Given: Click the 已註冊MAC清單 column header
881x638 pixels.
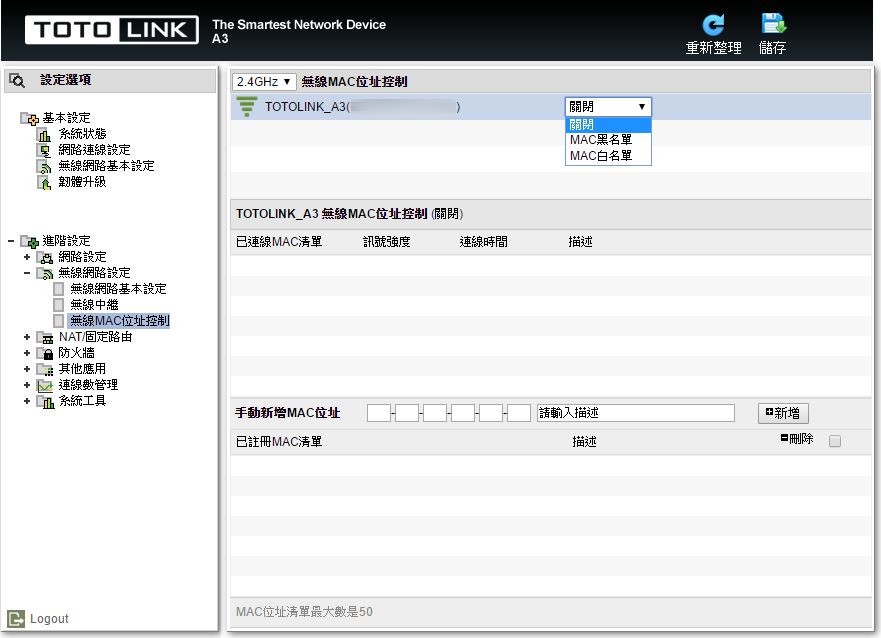Looking at the screenshot, I should coord(279,442).
